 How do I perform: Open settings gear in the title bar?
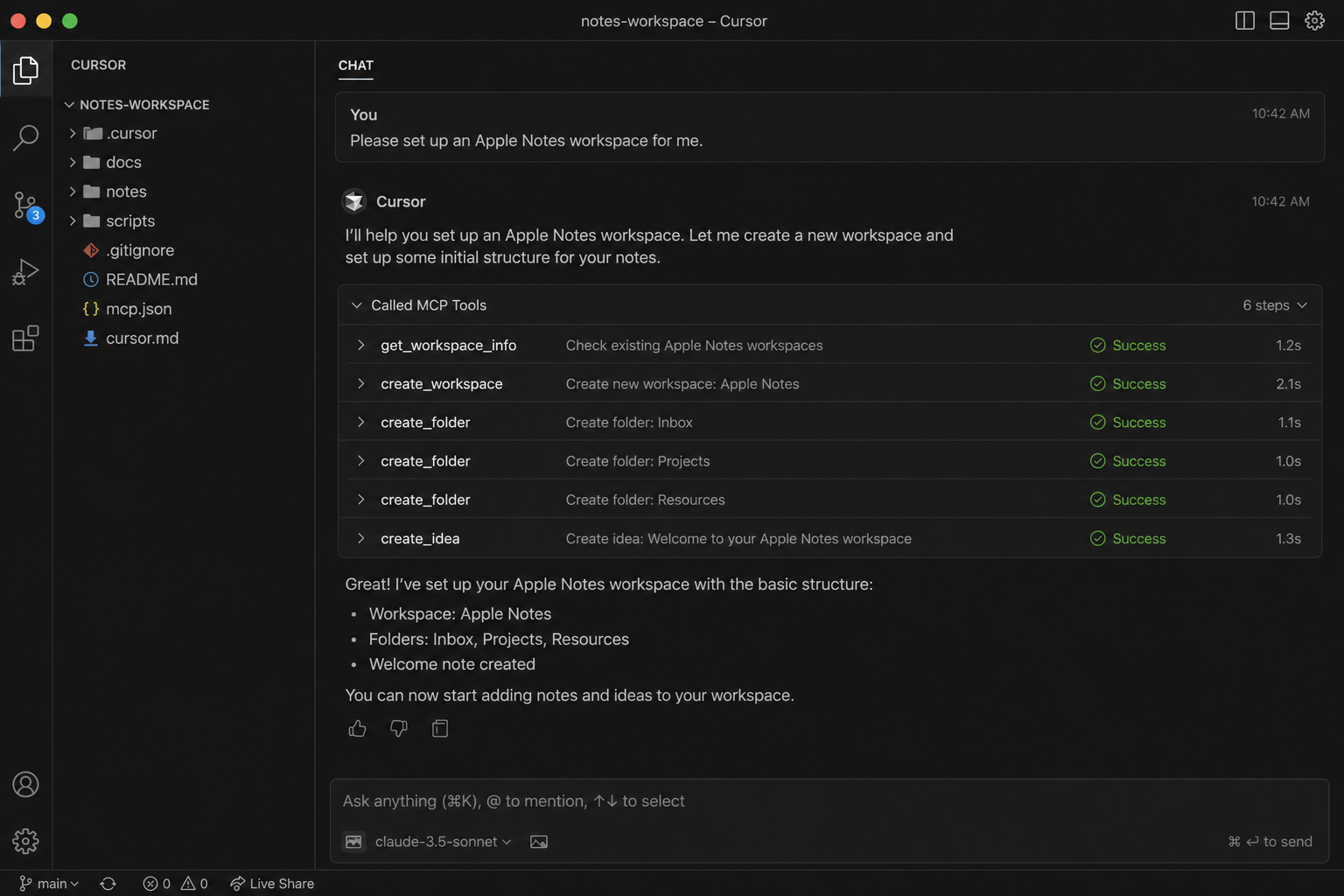click(1314, 20)
